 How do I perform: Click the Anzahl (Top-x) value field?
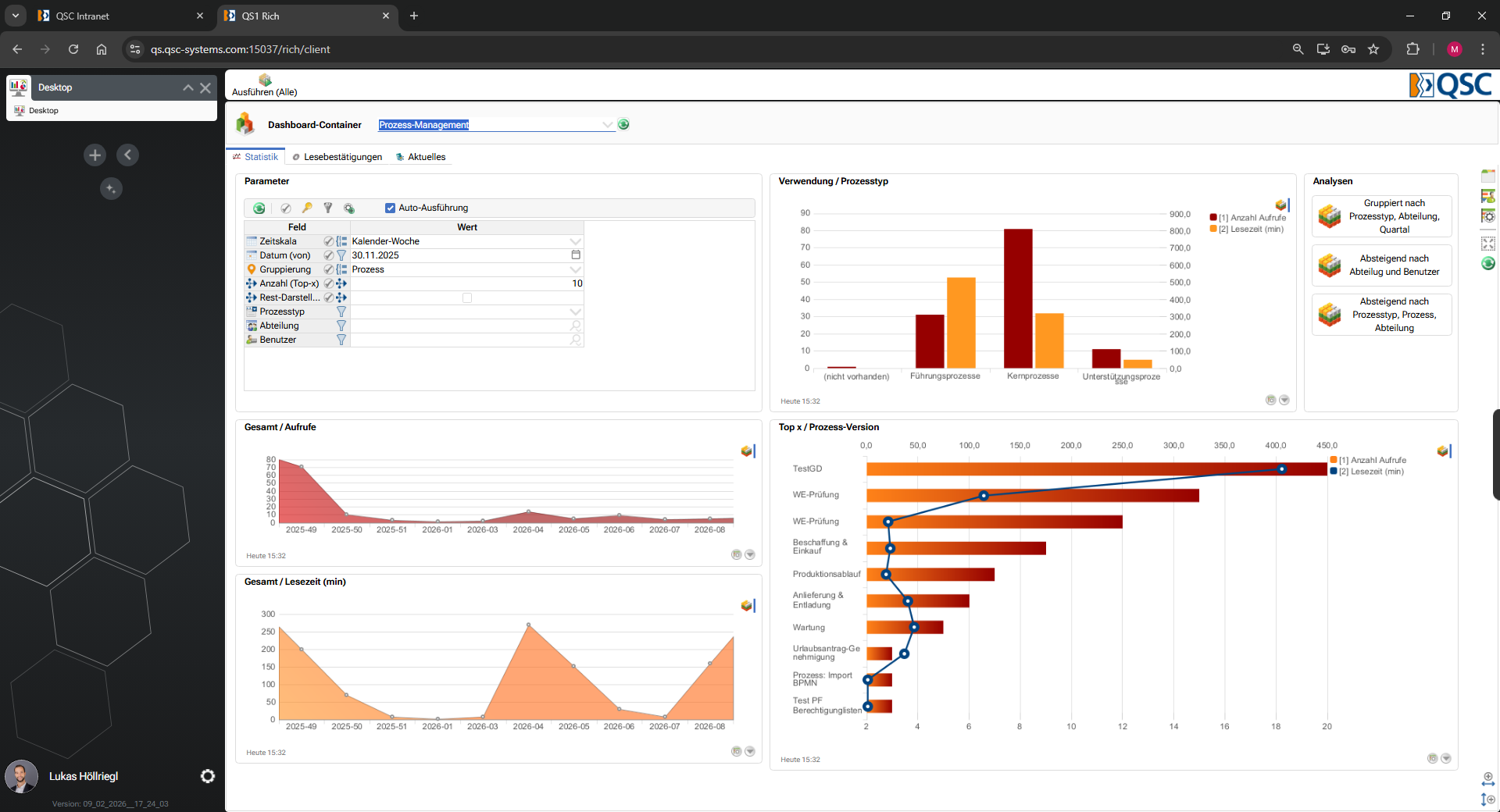(x=466, y=283)
